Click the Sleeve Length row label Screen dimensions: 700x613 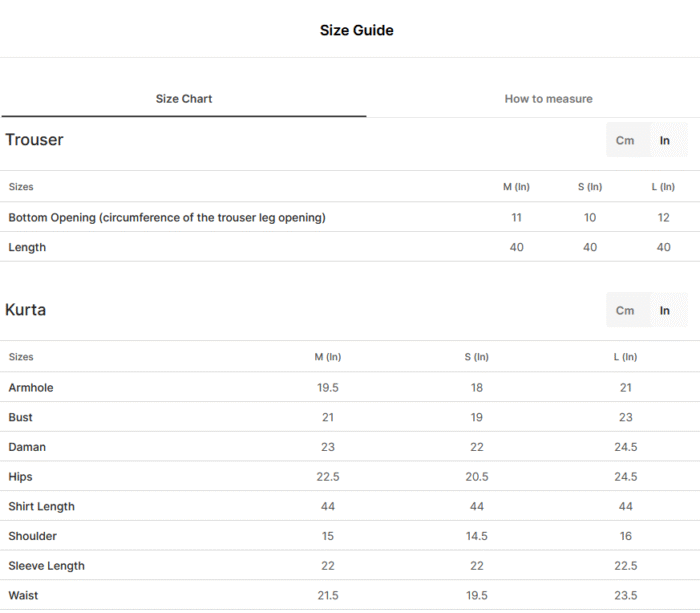pos(46,566)
